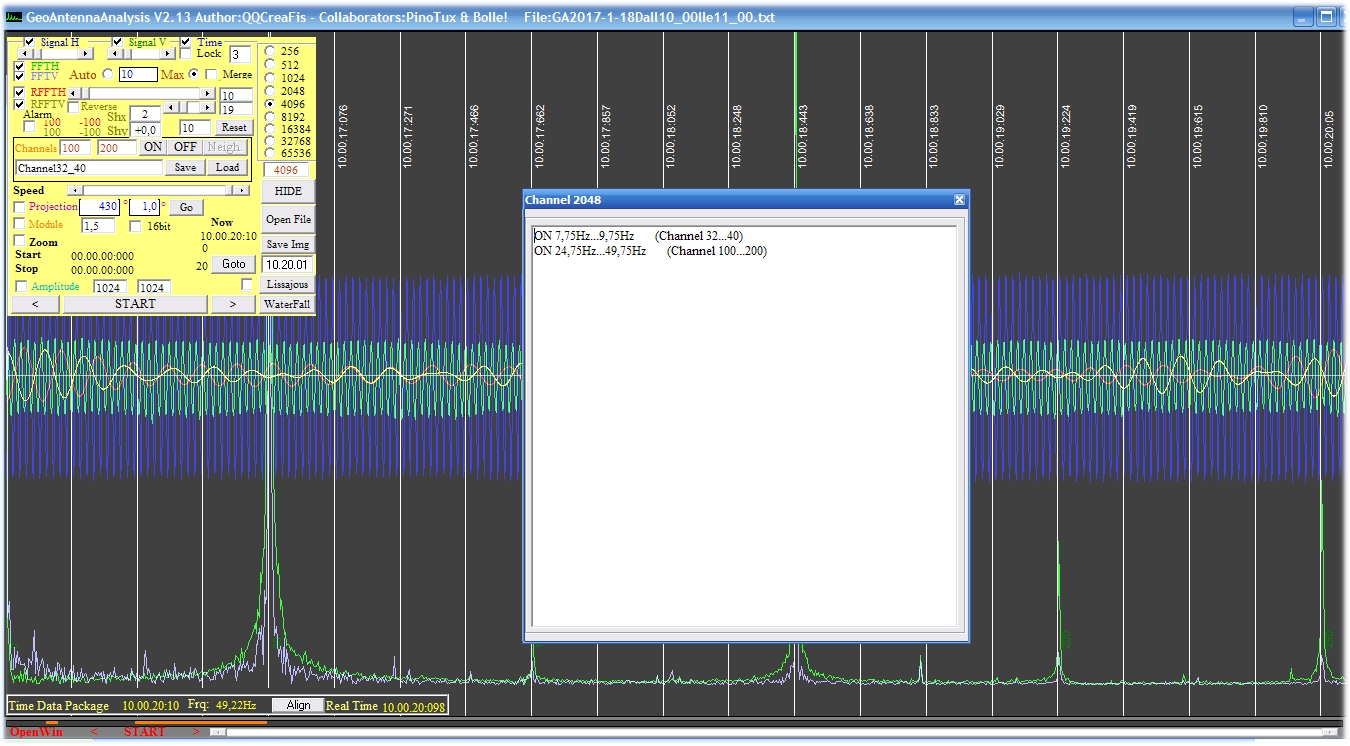Enable the Projection checkbox
This screenshot has width=1350, height=746.
(x=20, y=207)
